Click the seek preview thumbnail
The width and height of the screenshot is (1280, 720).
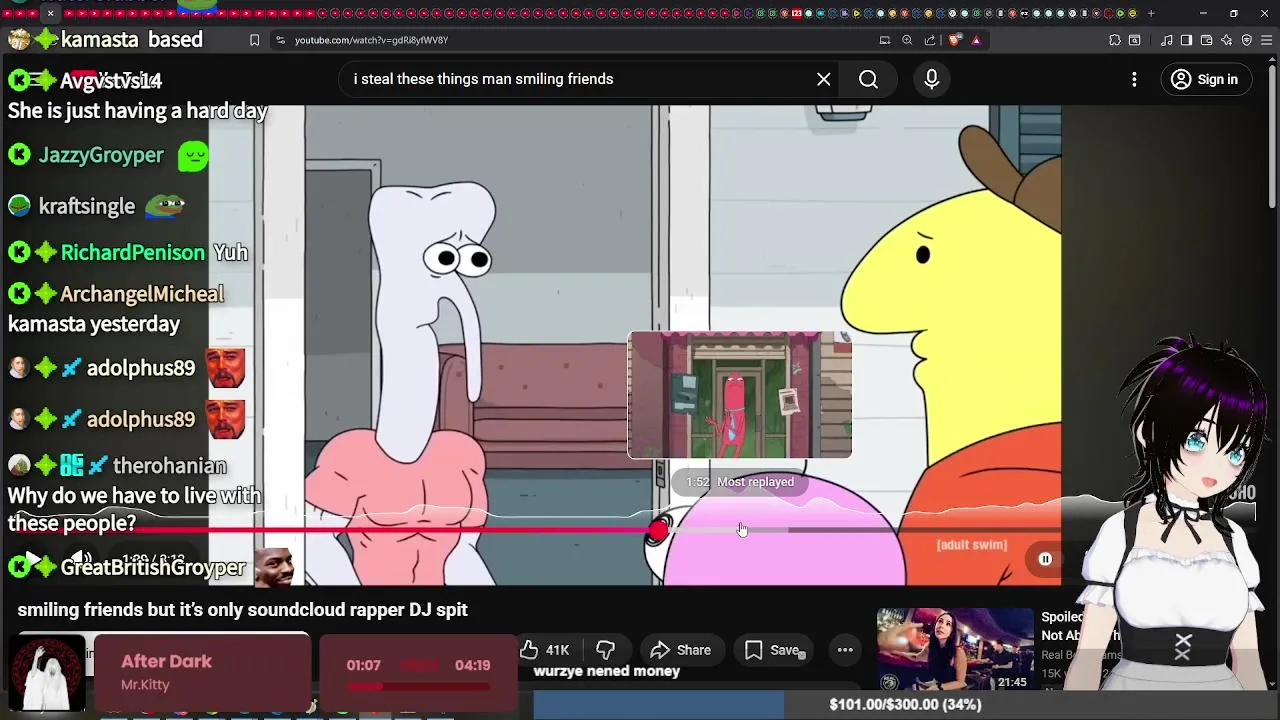pyautogui.click(x=740, y=395)
